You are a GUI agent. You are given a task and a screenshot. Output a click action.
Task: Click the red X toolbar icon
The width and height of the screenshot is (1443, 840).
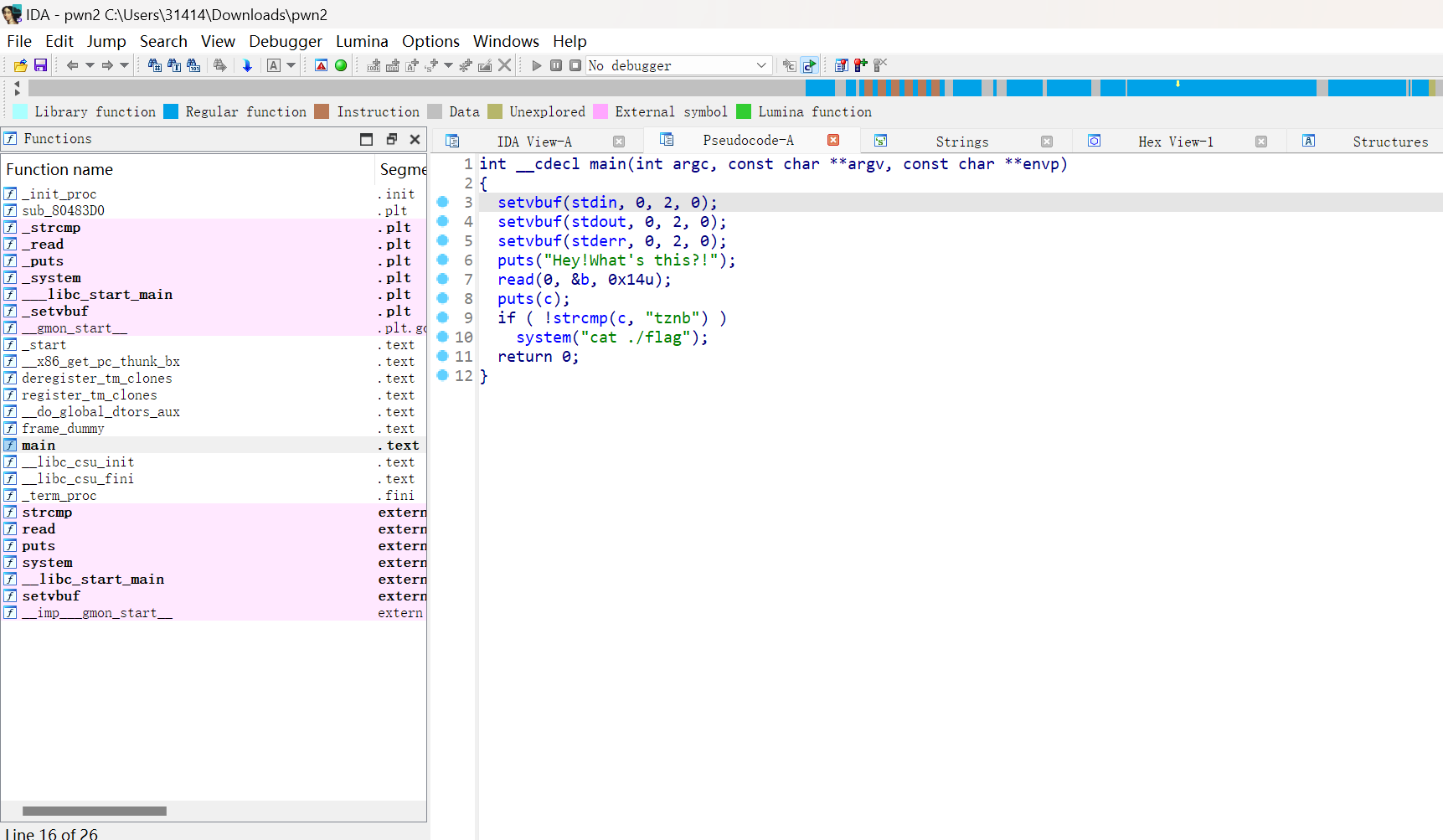point(504,65)
